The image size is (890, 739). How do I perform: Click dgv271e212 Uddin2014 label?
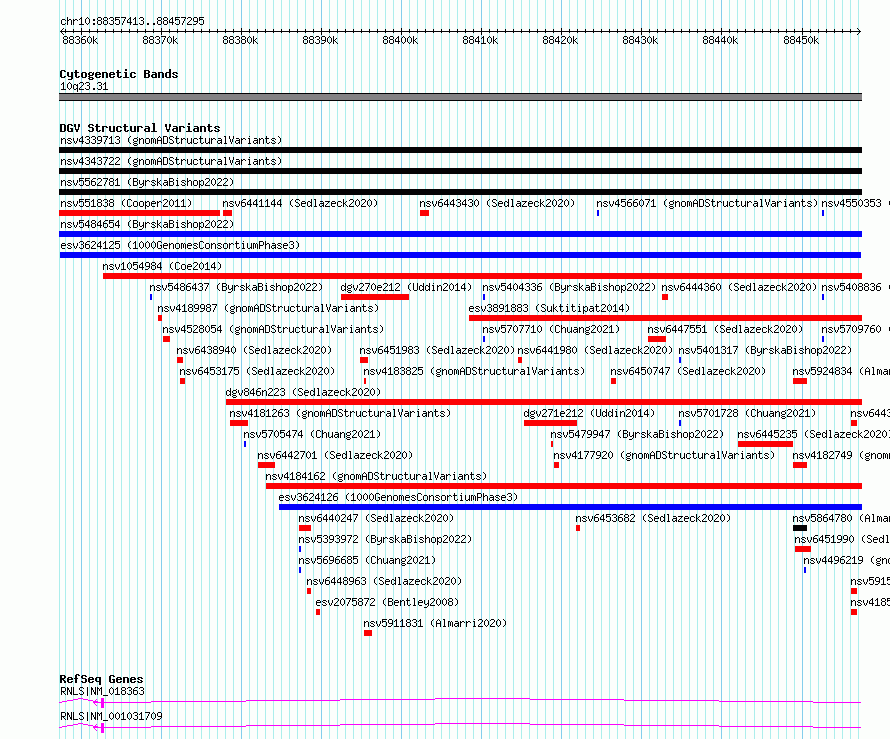click(x=589, y=413)
